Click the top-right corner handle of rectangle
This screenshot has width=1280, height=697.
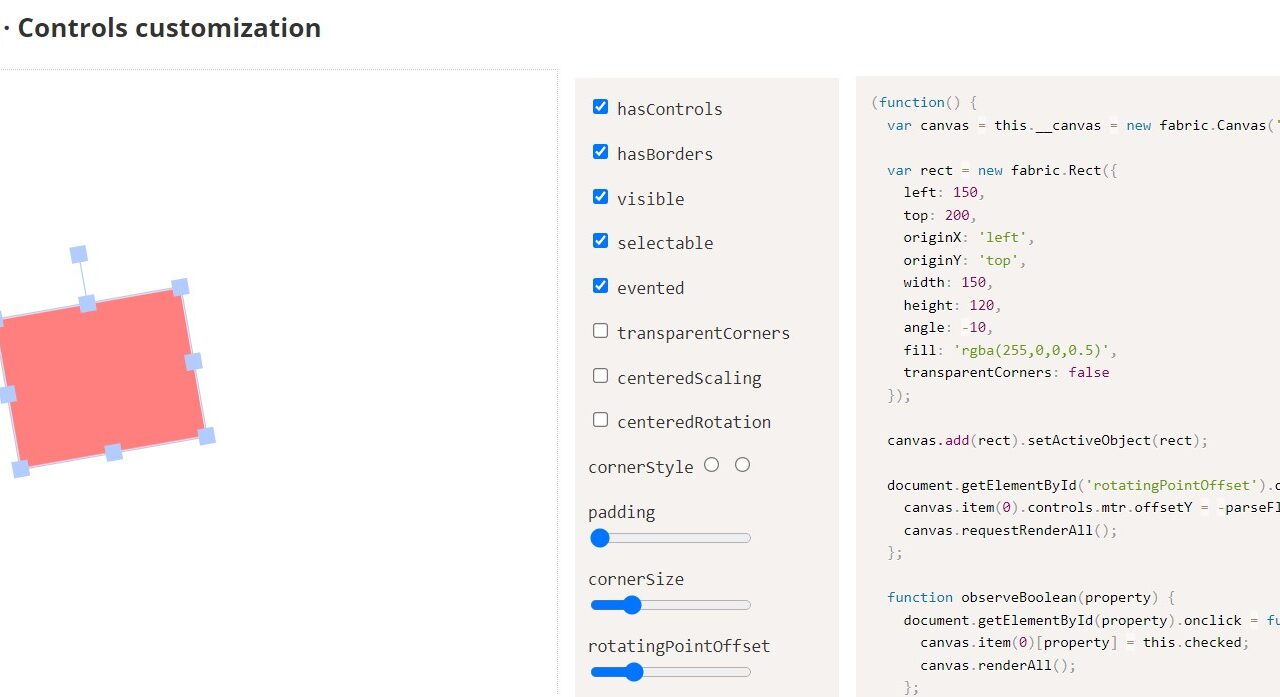180,287
